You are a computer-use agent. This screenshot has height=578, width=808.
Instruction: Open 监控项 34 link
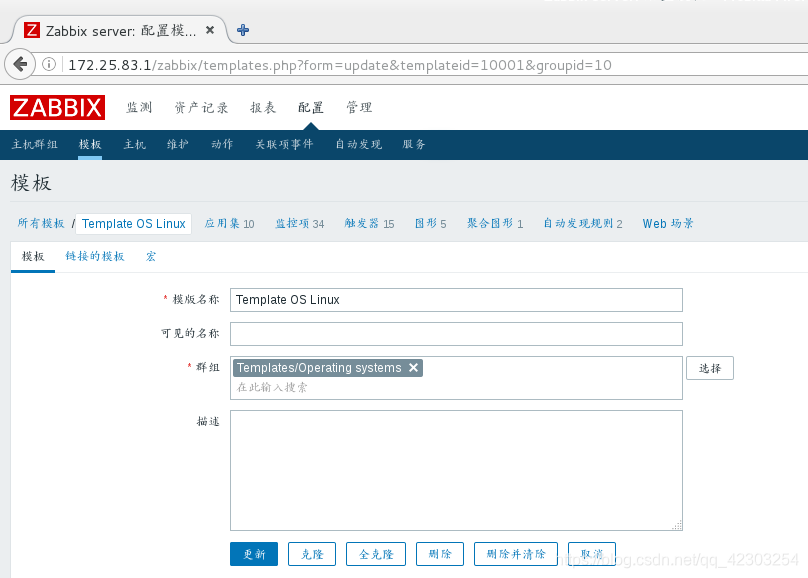pos(299,224)
